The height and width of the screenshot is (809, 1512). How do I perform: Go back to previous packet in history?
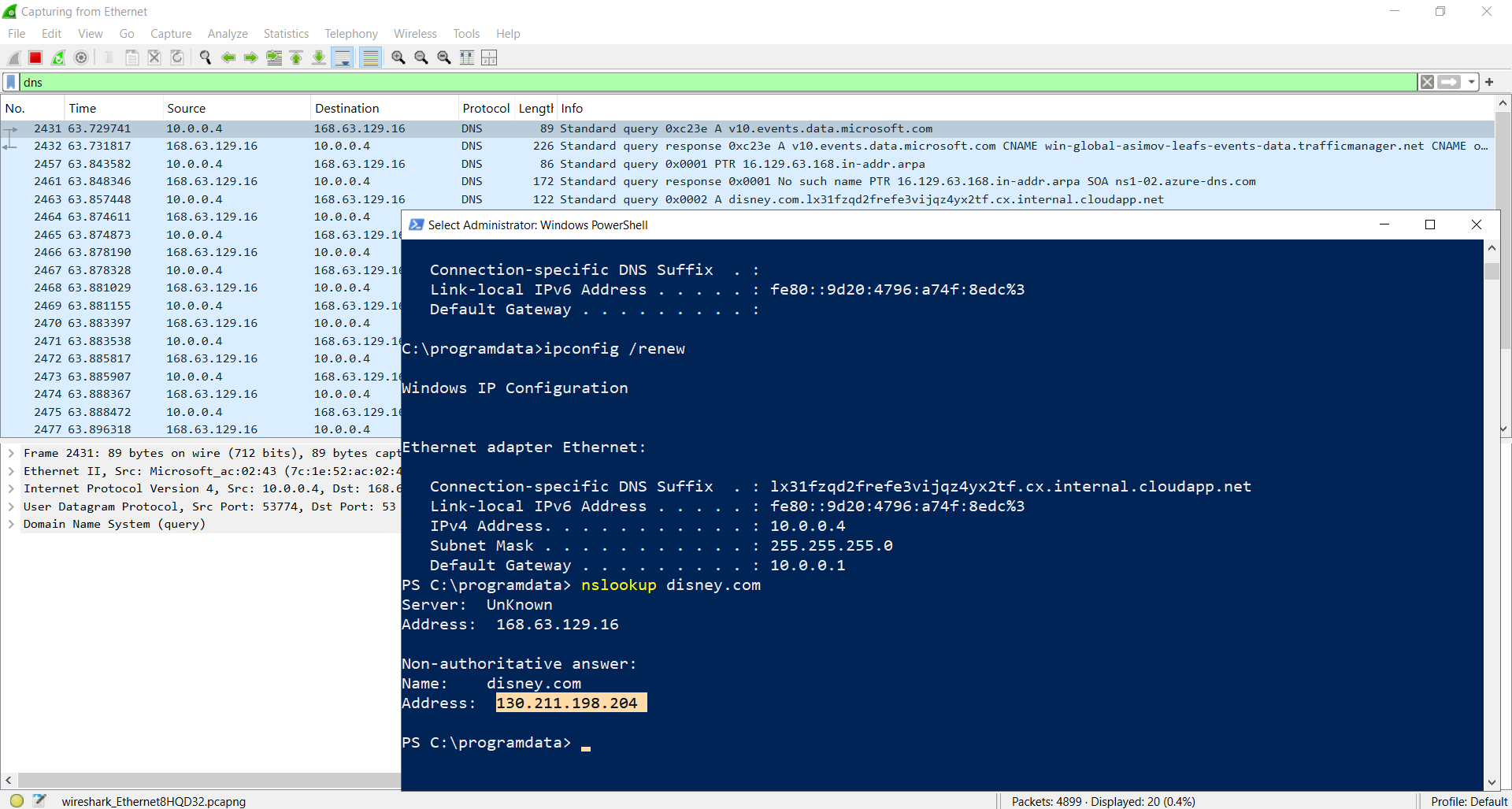point(228,58)
